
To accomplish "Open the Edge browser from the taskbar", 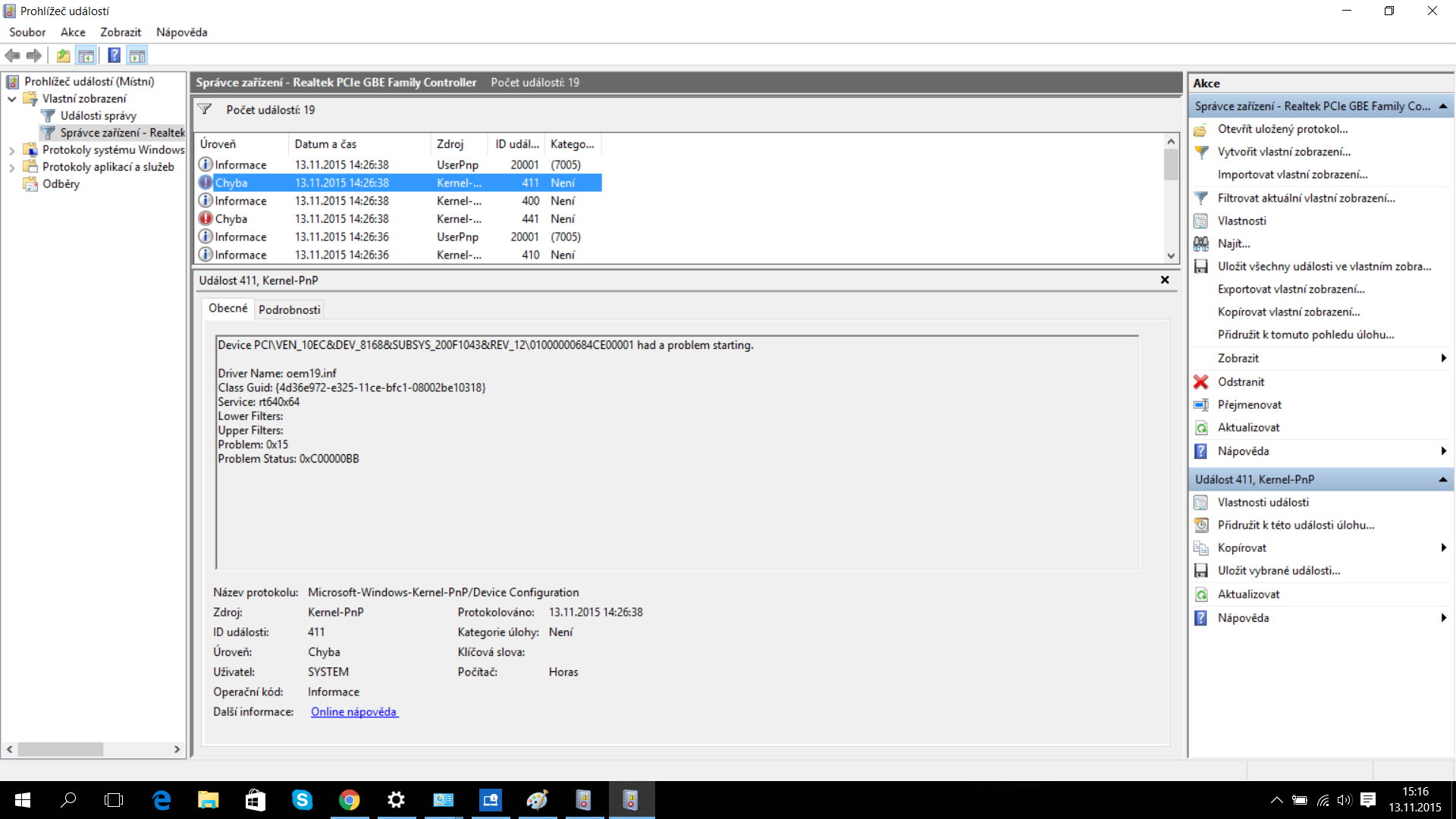I will [162, 800].
